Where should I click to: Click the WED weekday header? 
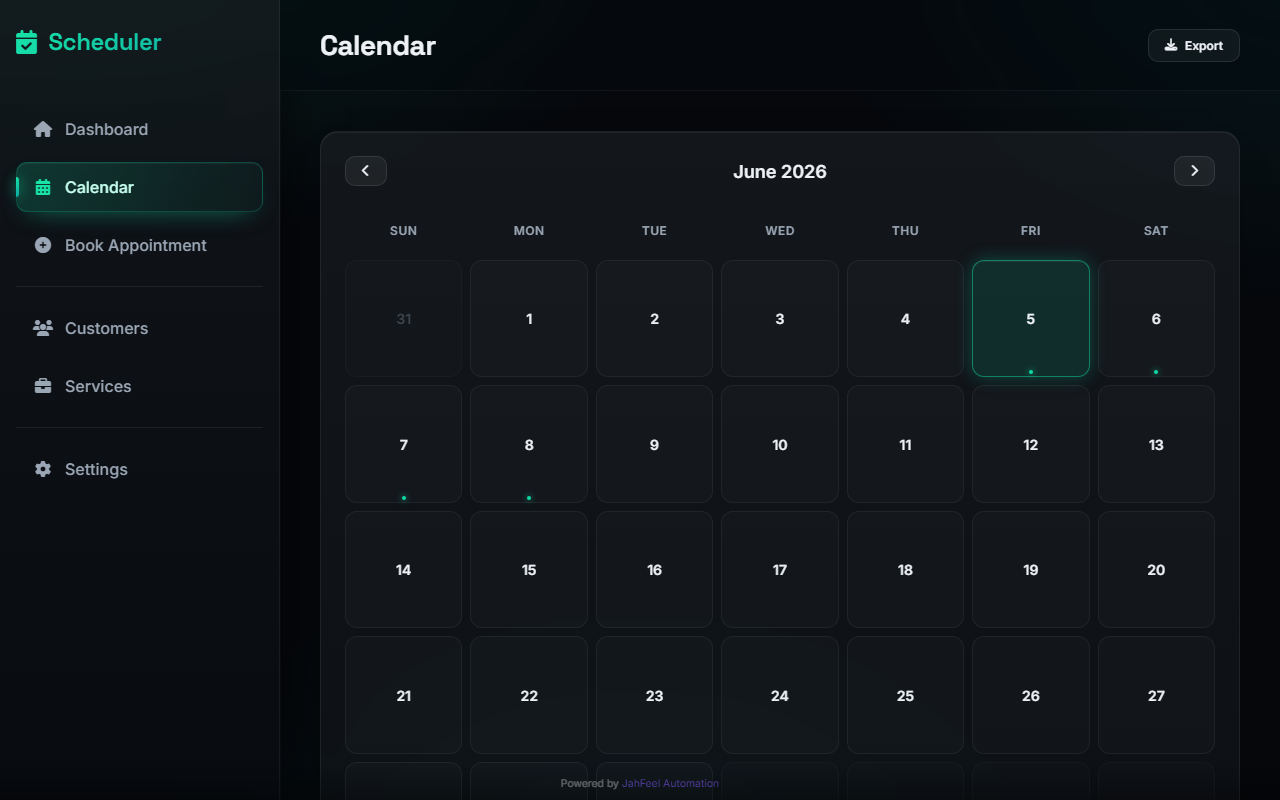coord(780,231)
